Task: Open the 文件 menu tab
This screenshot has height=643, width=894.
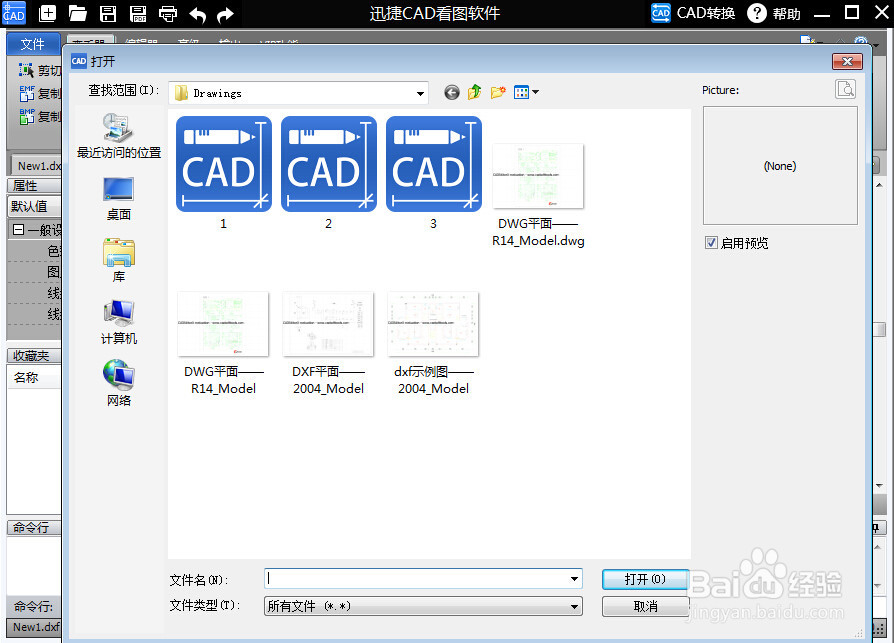Action: pos(32,44)
